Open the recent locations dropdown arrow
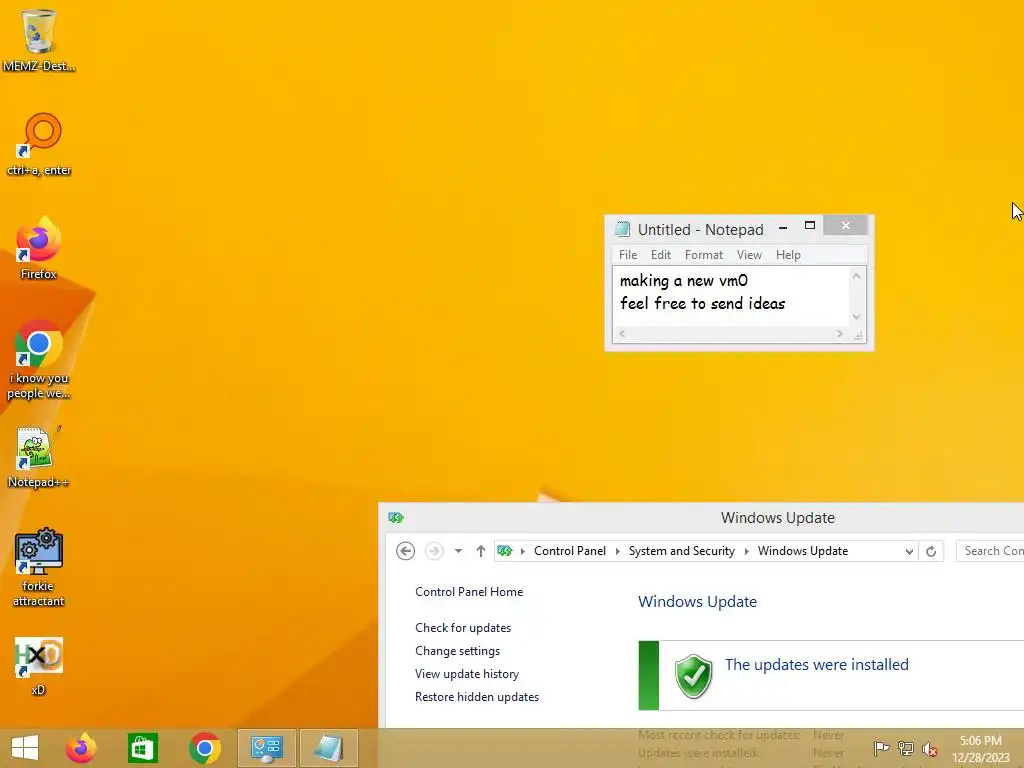 (458, 551)
